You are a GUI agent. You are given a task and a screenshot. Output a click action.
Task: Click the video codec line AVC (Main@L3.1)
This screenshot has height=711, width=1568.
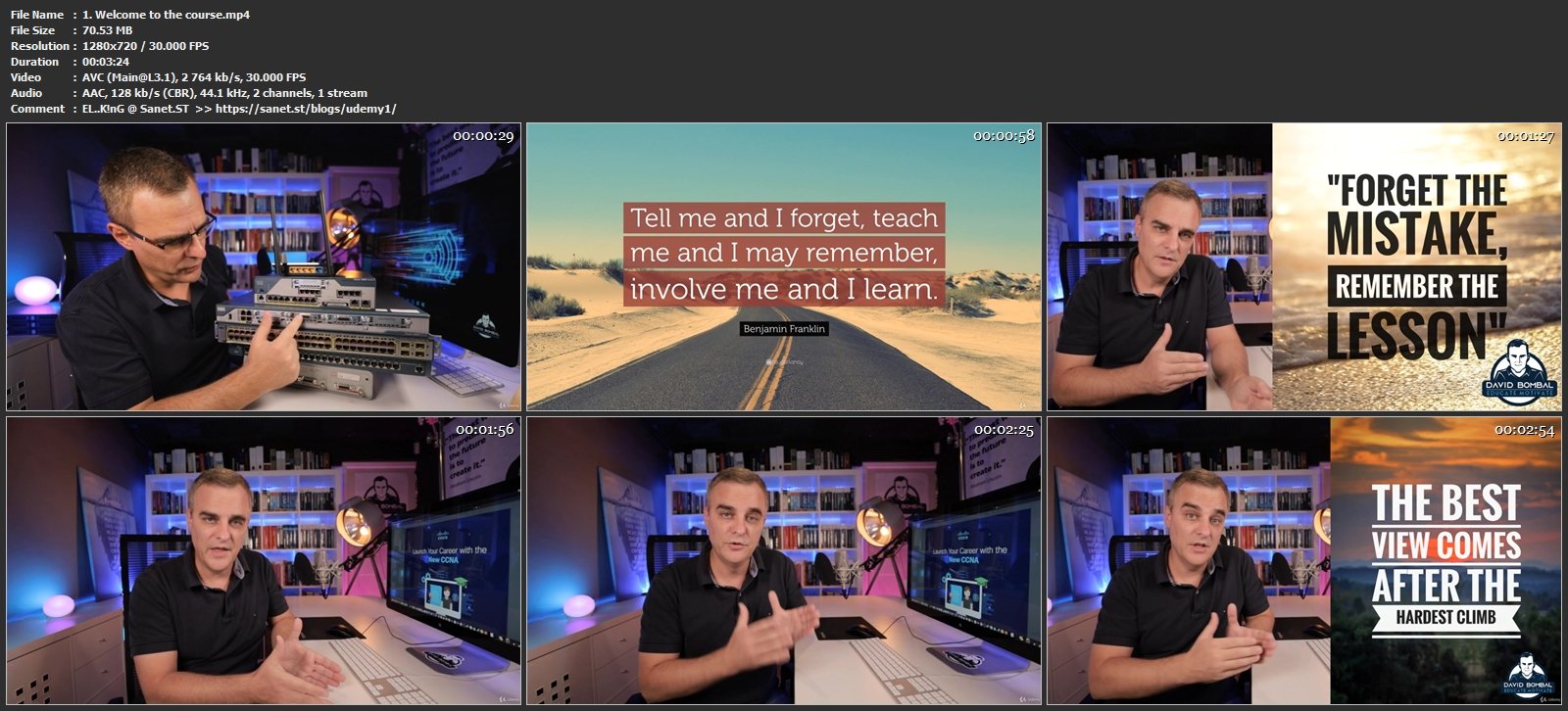(194, 77)
